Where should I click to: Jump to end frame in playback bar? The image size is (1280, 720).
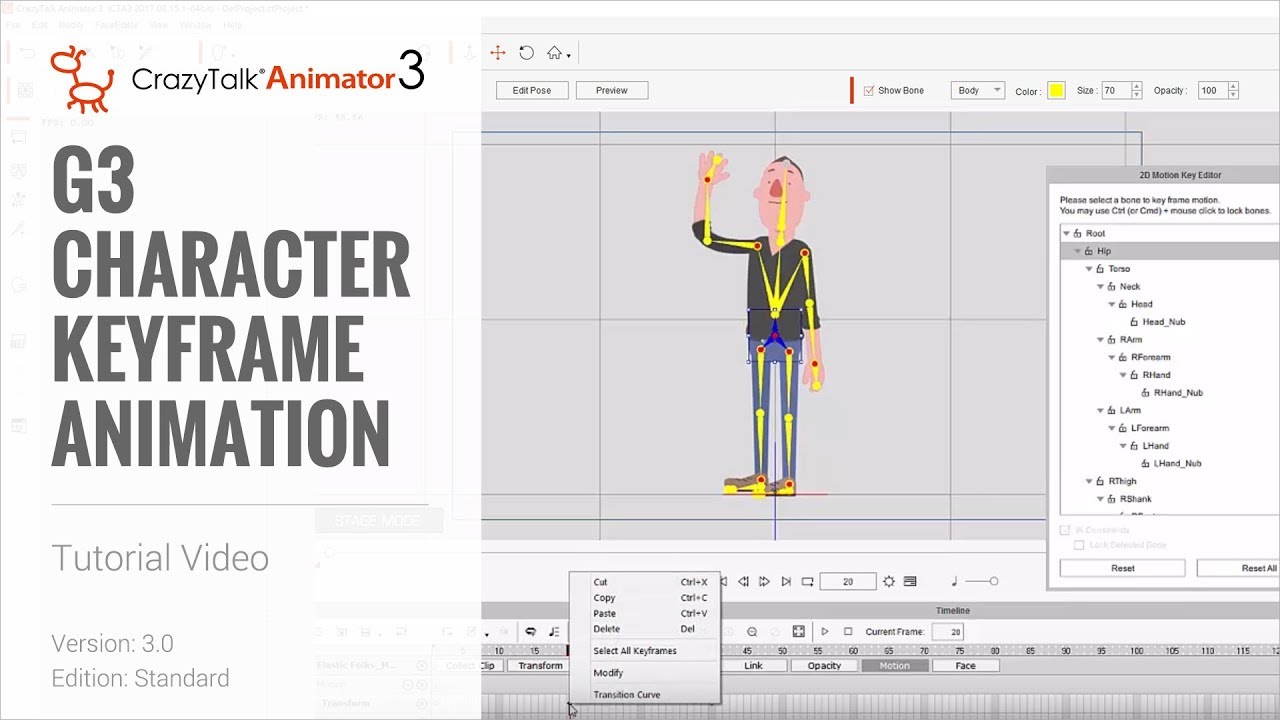(786, 581)
